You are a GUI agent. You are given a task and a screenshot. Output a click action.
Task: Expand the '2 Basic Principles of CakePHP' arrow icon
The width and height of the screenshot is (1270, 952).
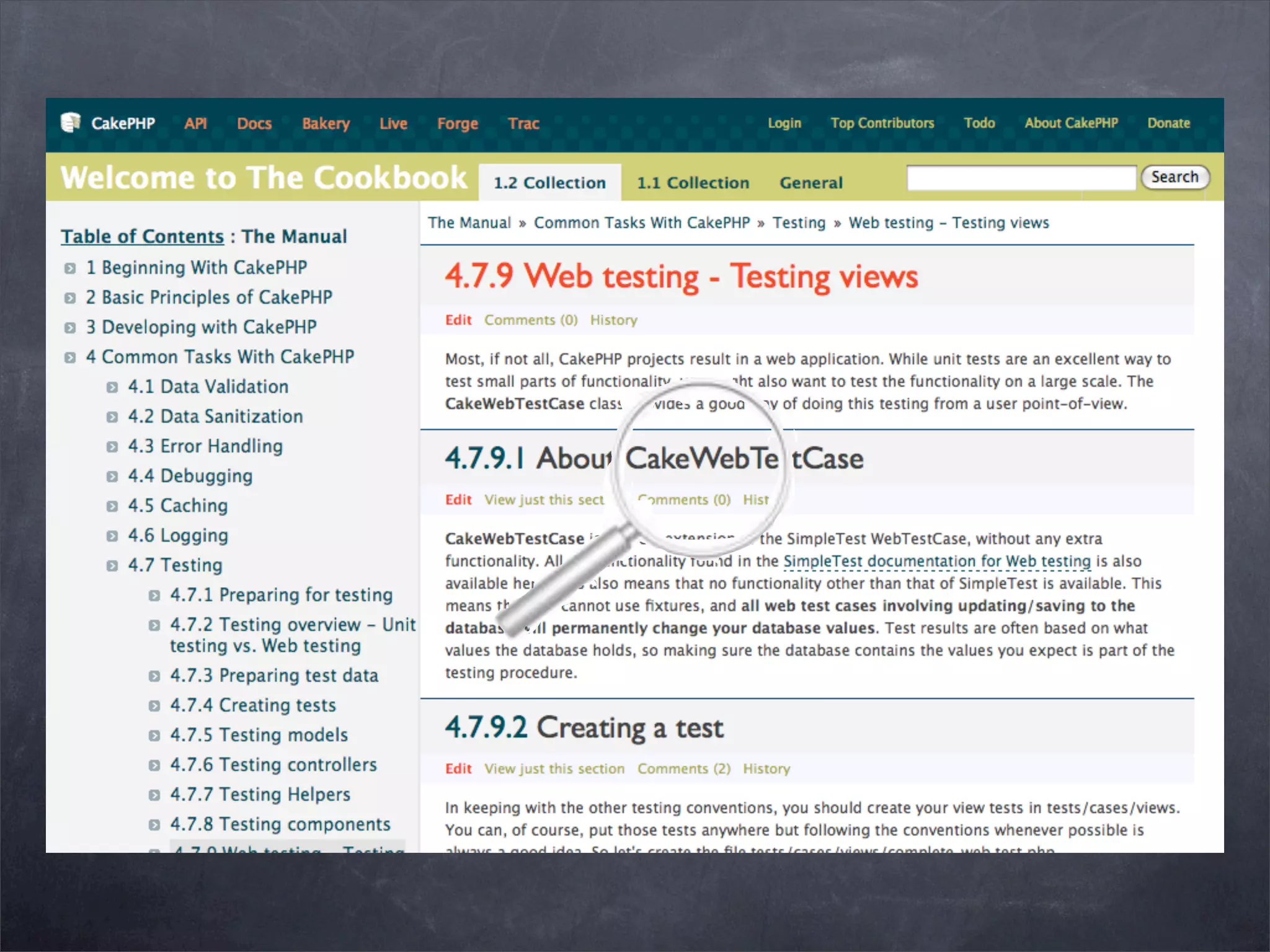pos(70,298)
